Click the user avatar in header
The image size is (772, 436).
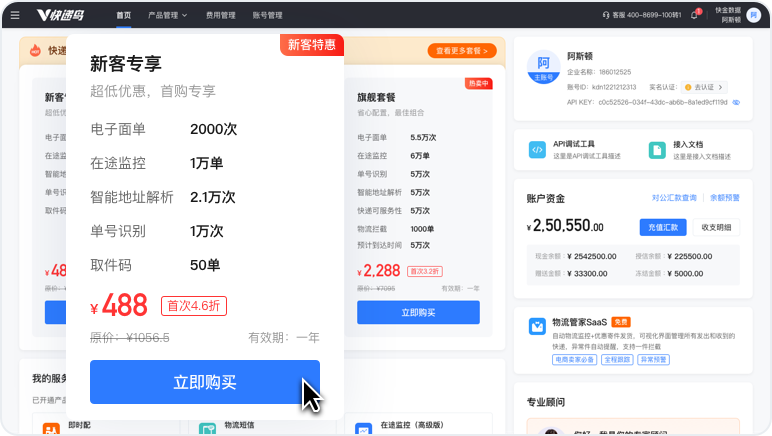(x=753, y=15)
